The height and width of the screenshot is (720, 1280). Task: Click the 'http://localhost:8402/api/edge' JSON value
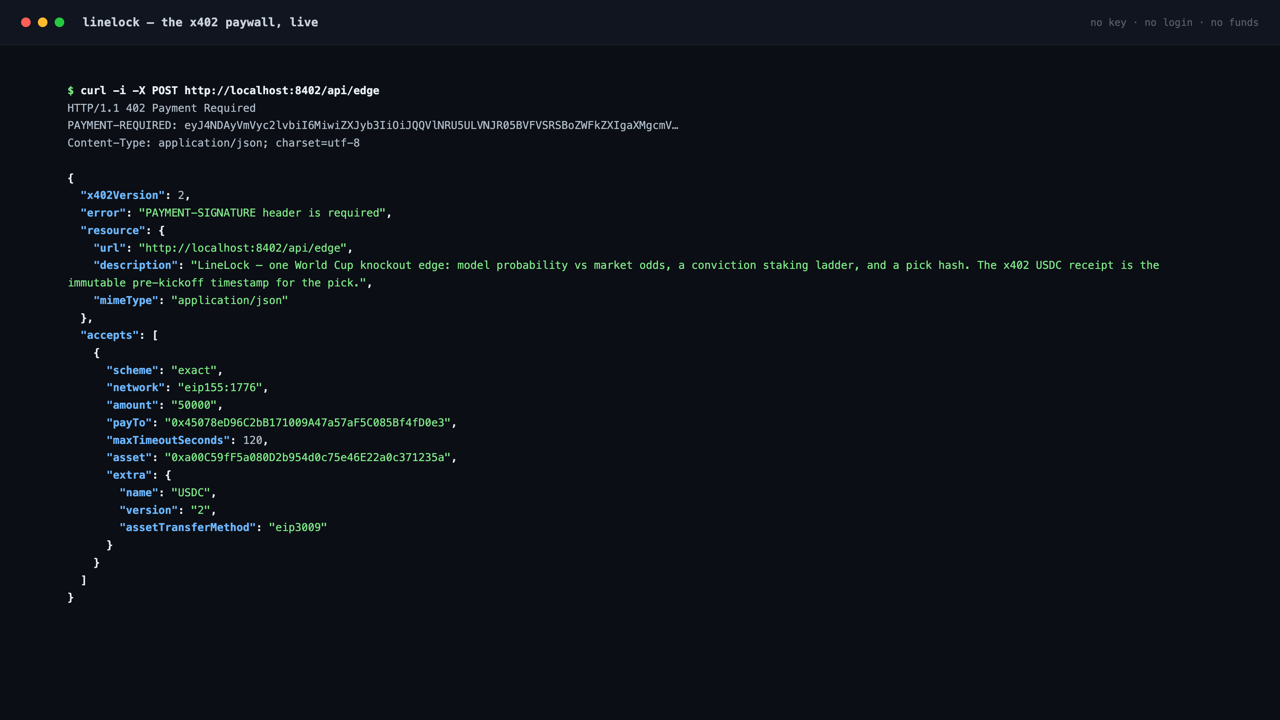[243, 248]
